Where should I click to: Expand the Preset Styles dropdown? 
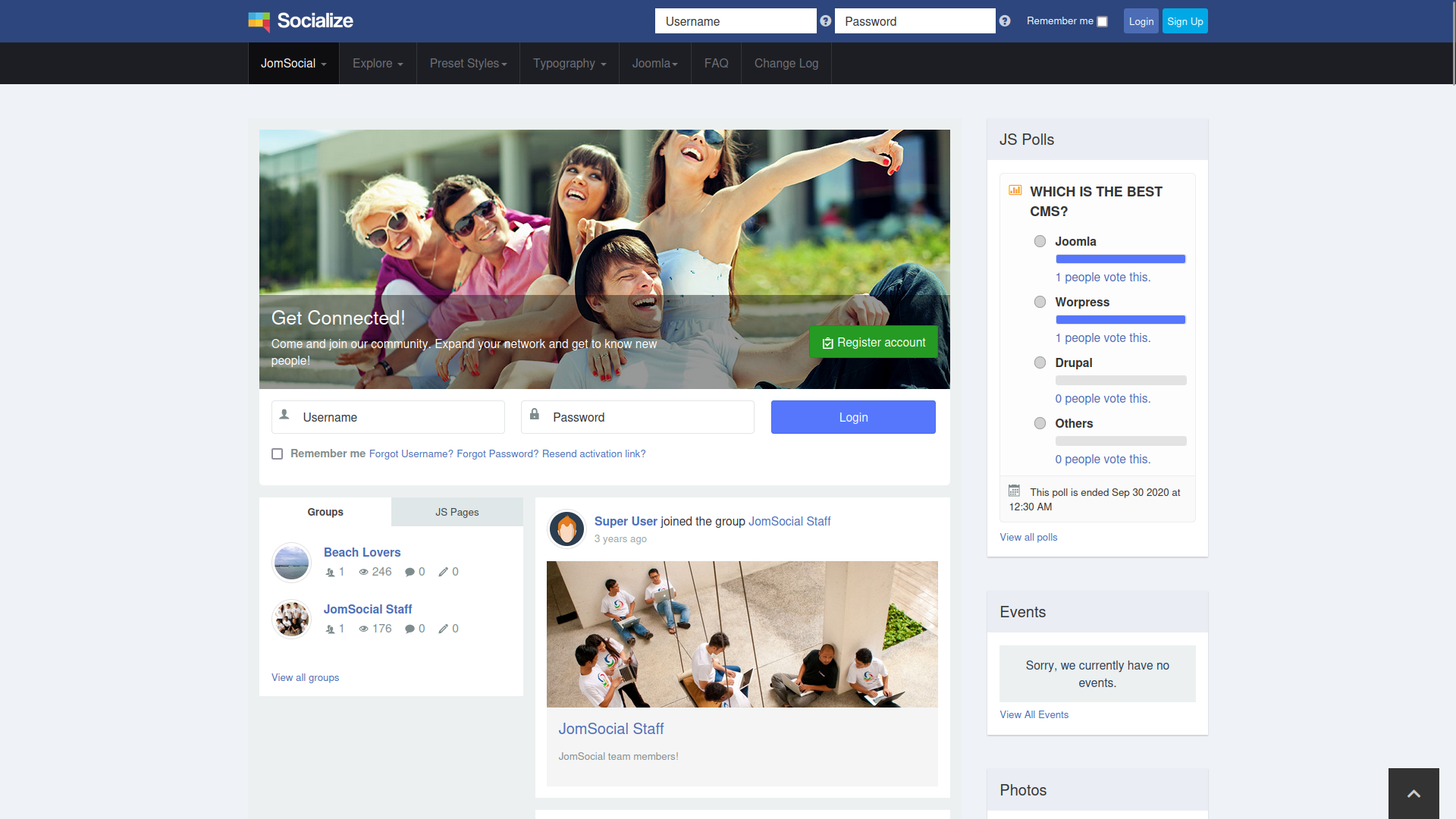point(468,64)
